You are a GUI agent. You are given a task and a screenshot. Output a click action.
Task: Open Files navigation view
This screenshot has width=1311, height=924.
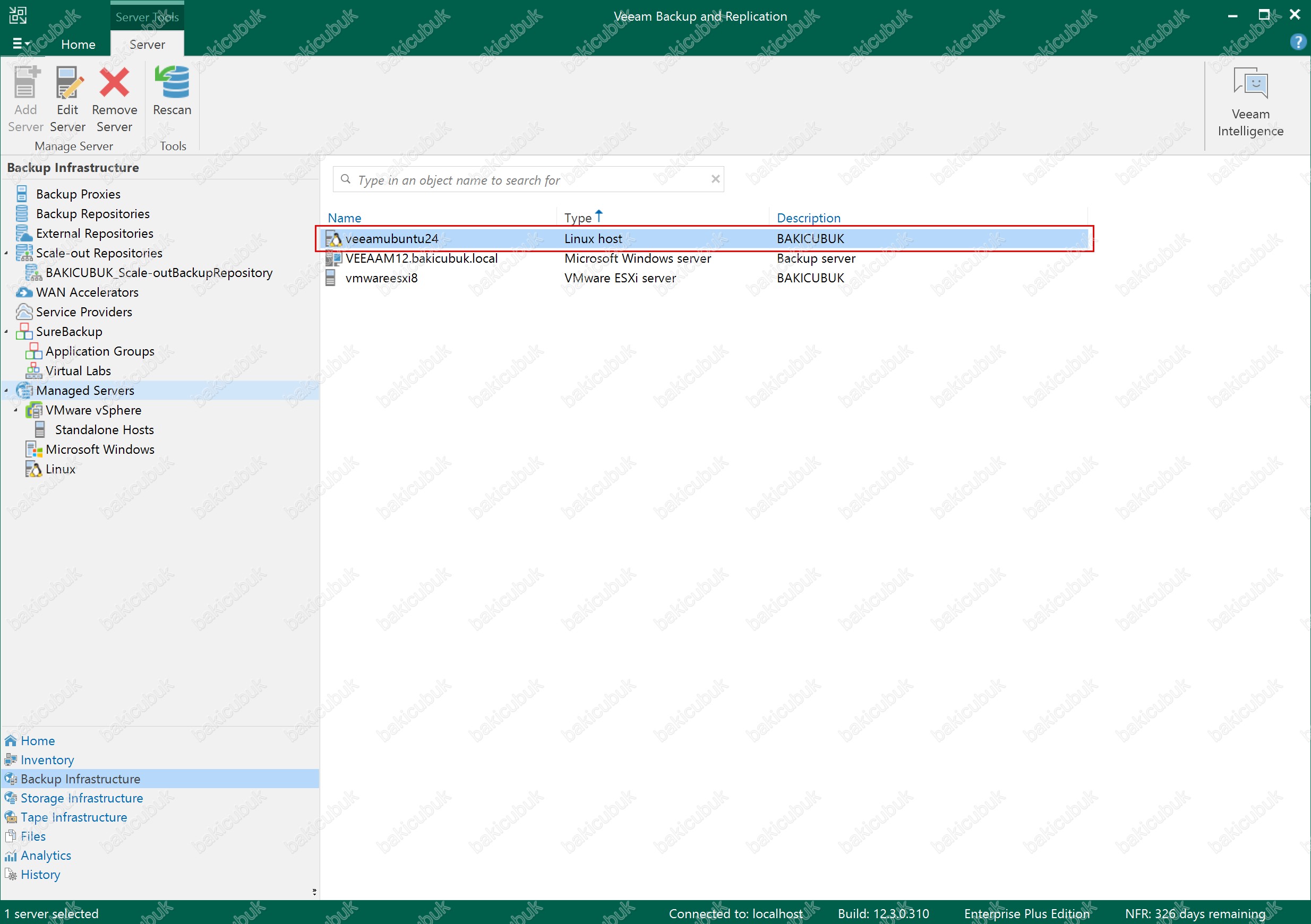33,836
